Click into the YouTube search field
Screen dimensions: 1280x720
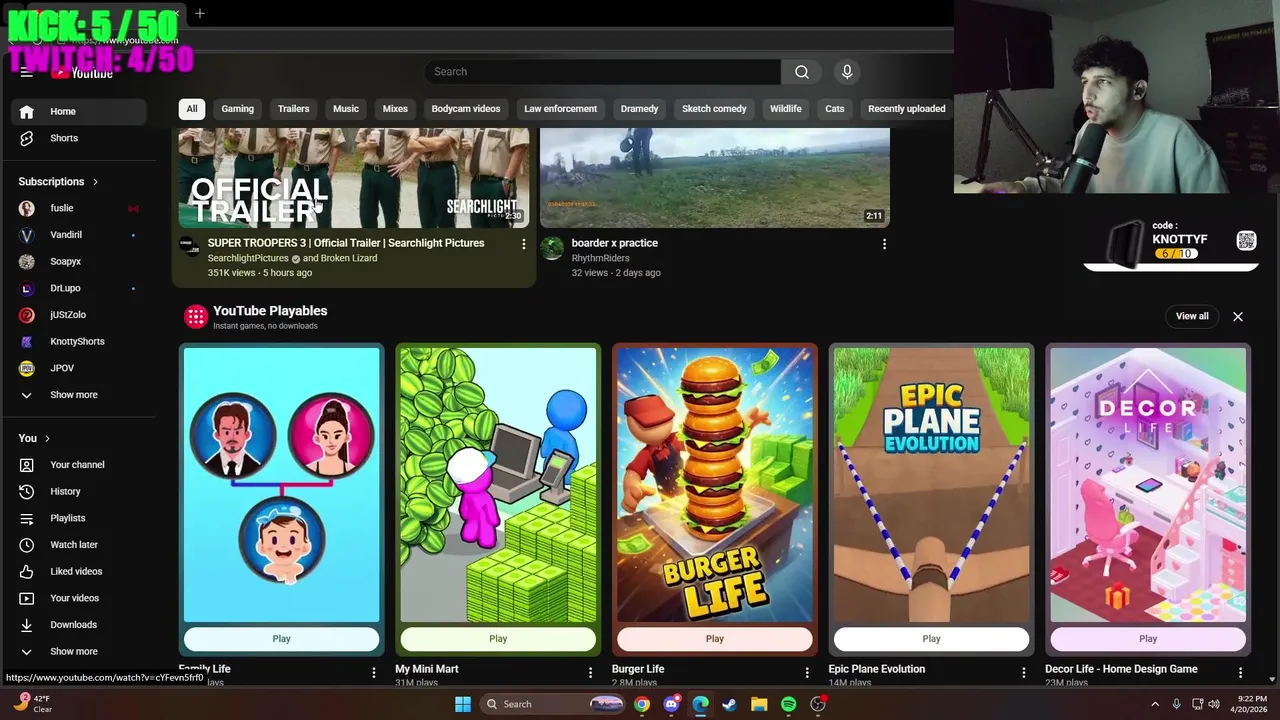tap(602, 72)
